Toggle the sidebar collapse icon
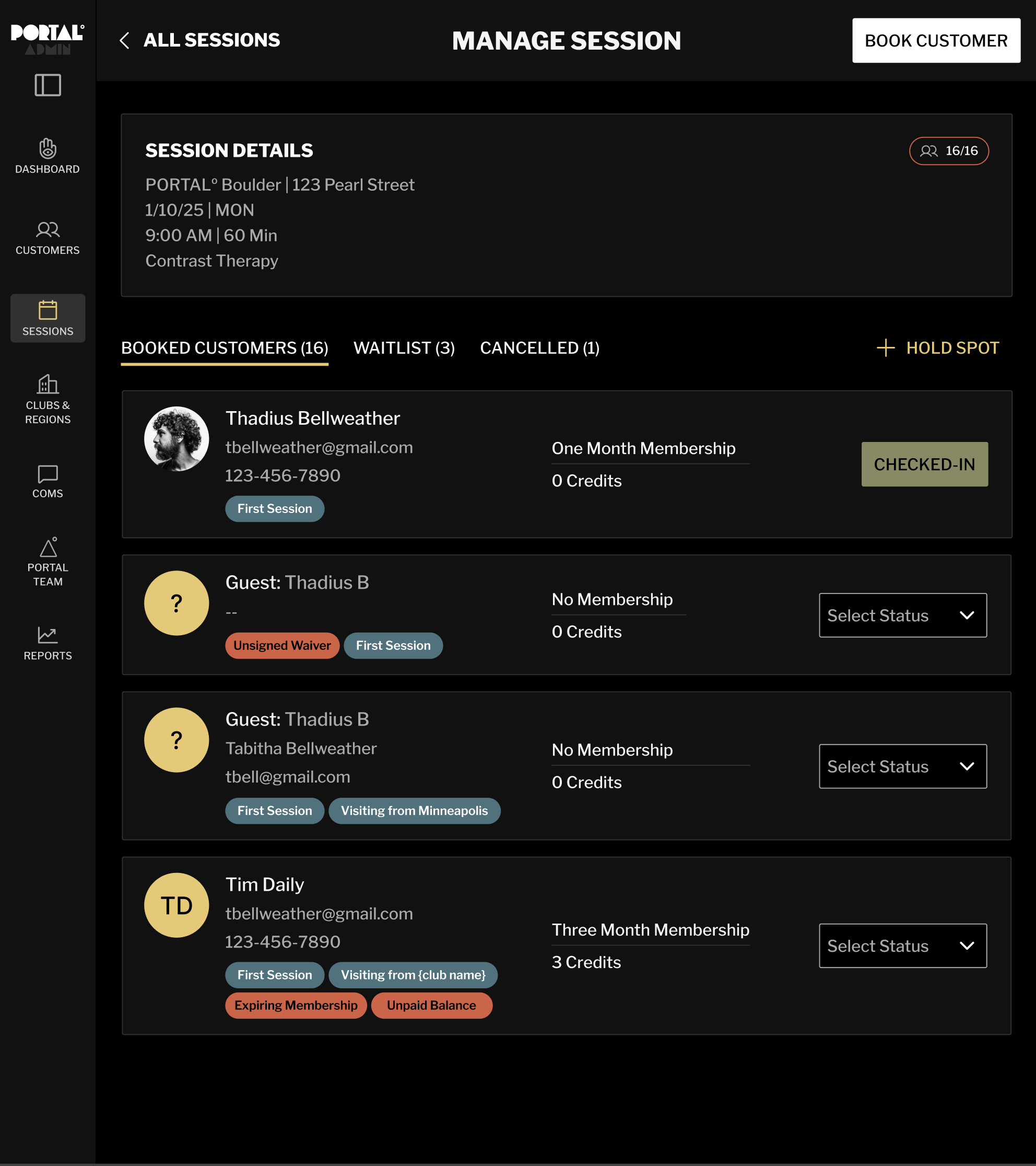 pyautogui.click(x=48, y=85)
